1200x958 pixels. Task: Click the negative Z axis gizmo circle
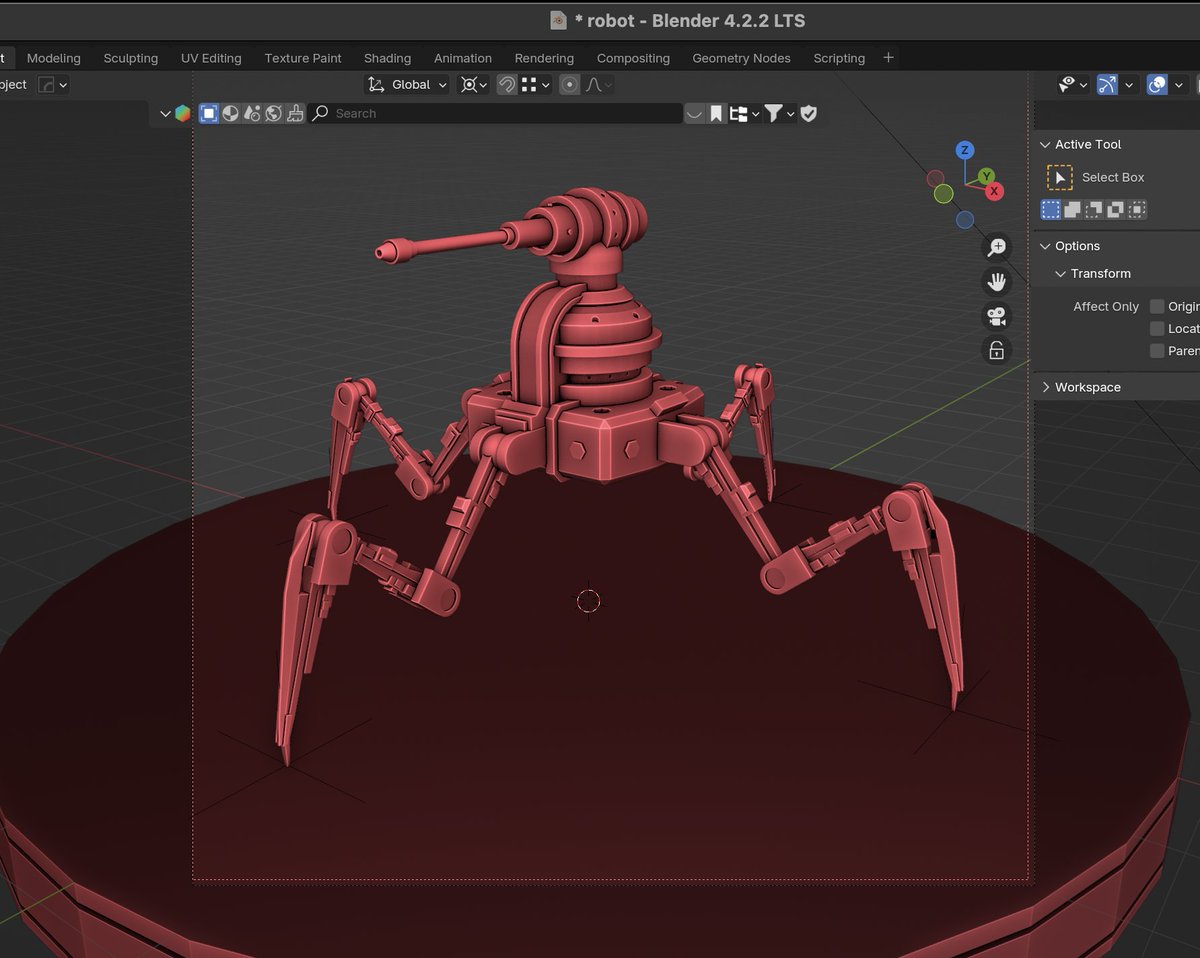[965, 220]
